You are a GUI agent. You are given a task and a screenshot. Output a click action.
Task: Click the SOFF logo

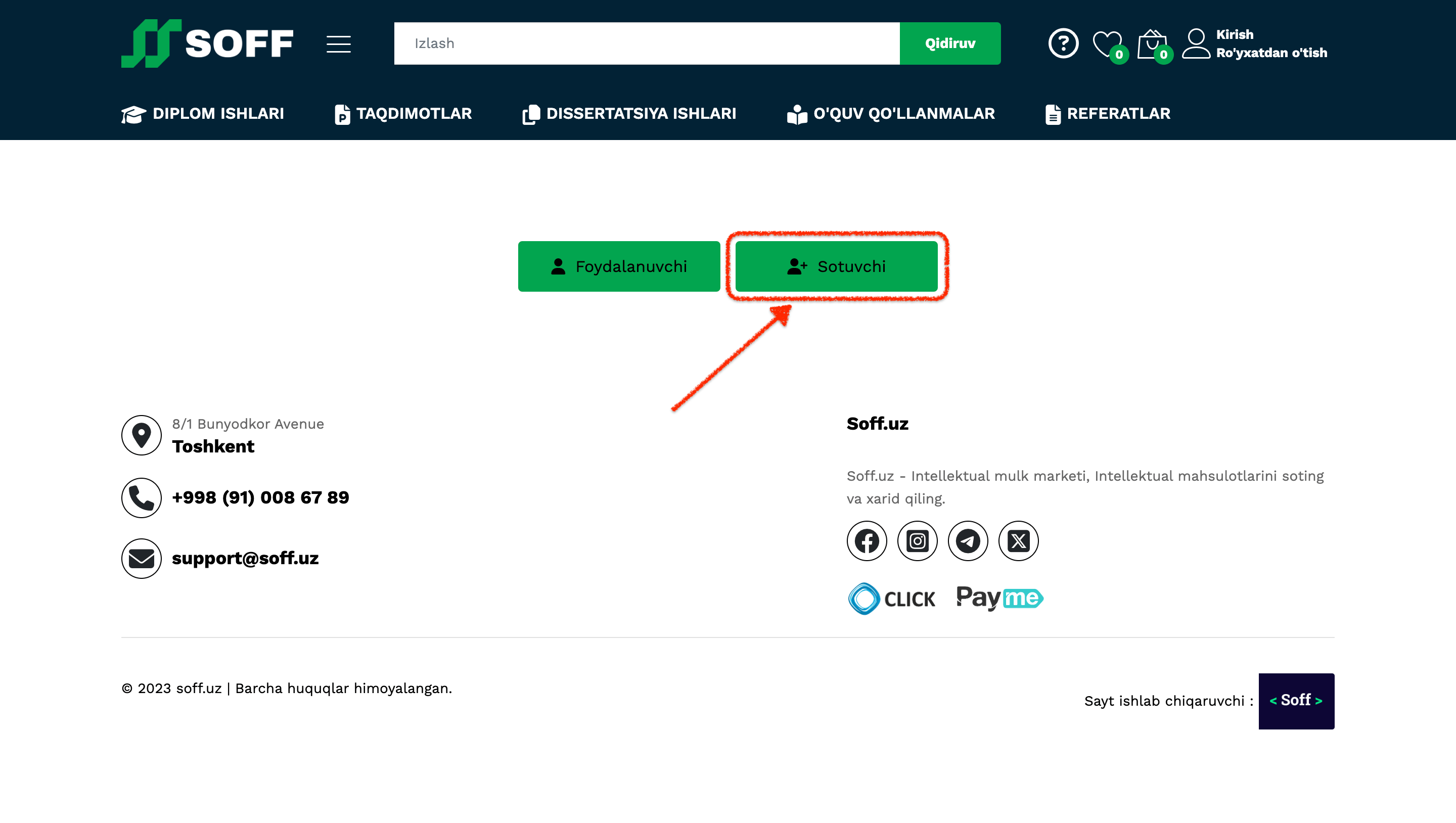tap(207, 43)
